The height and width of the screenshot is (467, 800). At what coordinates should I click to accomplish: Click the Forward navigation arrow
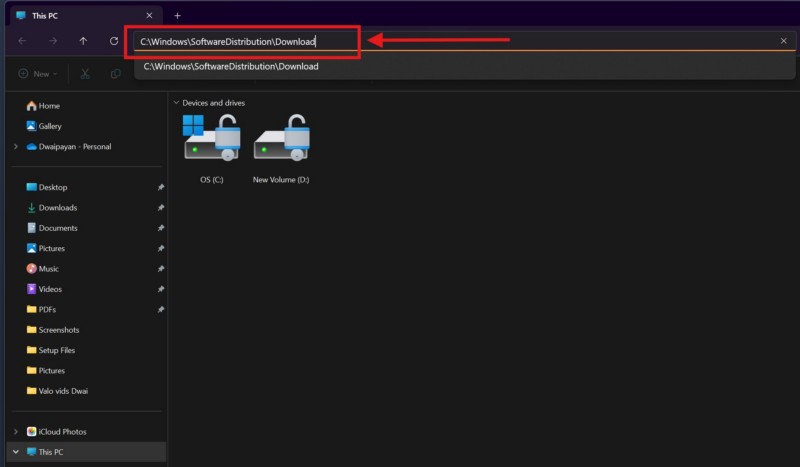tap(52, 41)
